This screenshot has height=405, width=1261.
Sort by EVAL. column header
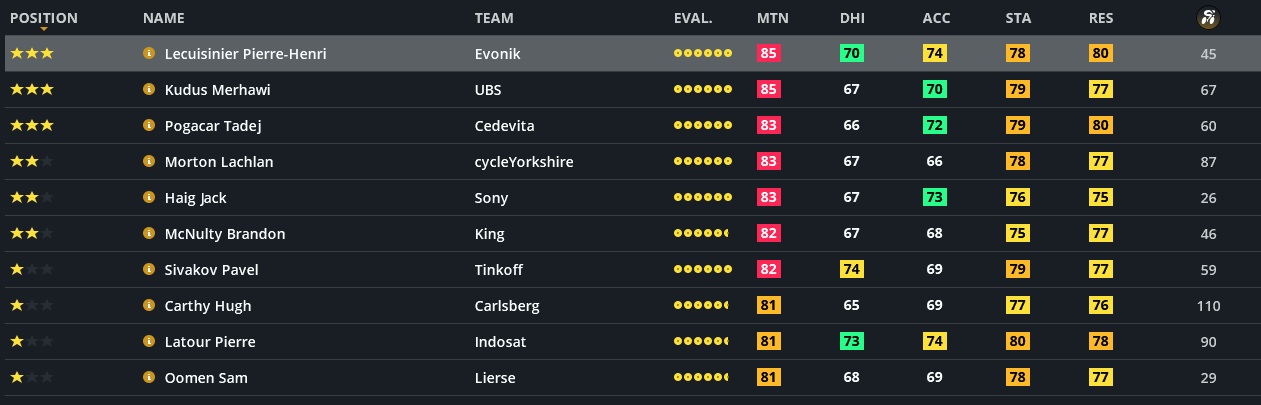tap(693, 18)
